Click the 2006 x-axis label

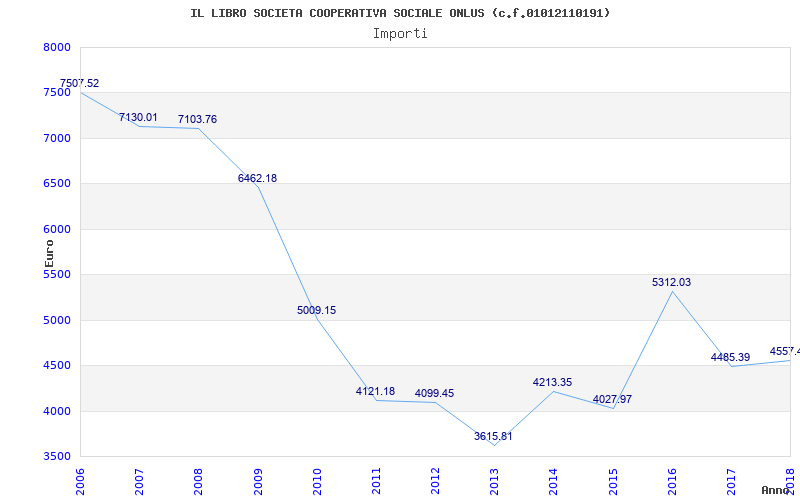[80, 482]
